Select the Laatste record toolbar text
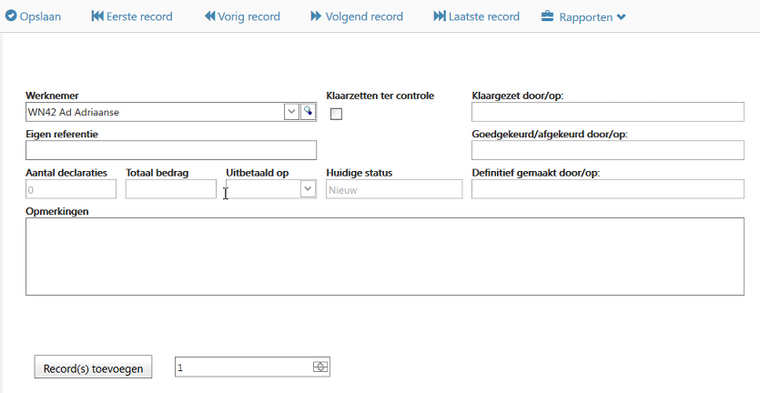 tap(484, 16)
